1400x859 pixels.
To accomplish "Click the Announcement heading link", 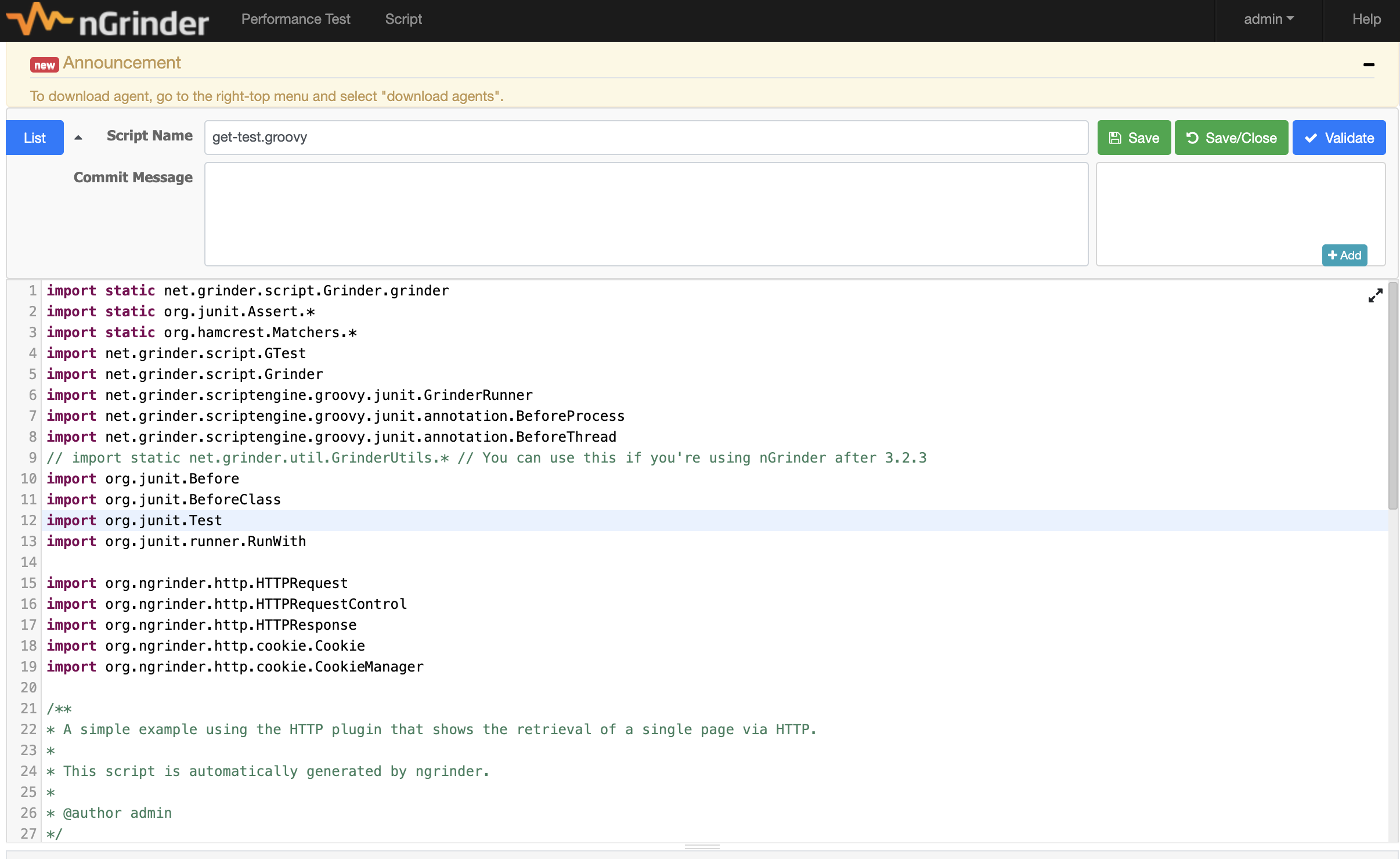I will (x=122, y=63).
